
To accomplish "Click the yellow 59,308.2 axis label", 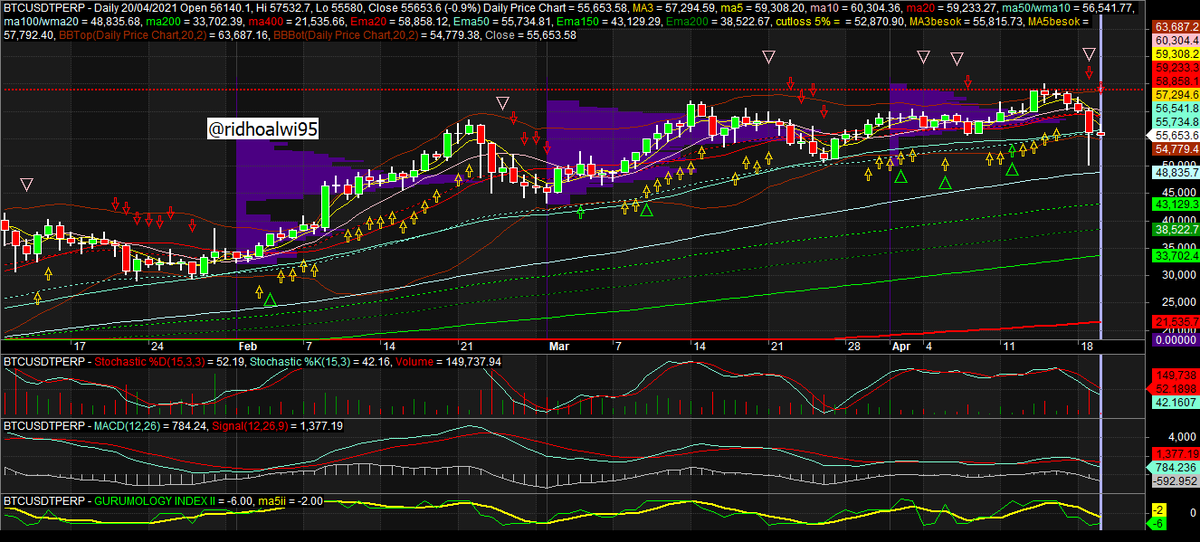I will pyautogui.click(x=1176, y=54).
